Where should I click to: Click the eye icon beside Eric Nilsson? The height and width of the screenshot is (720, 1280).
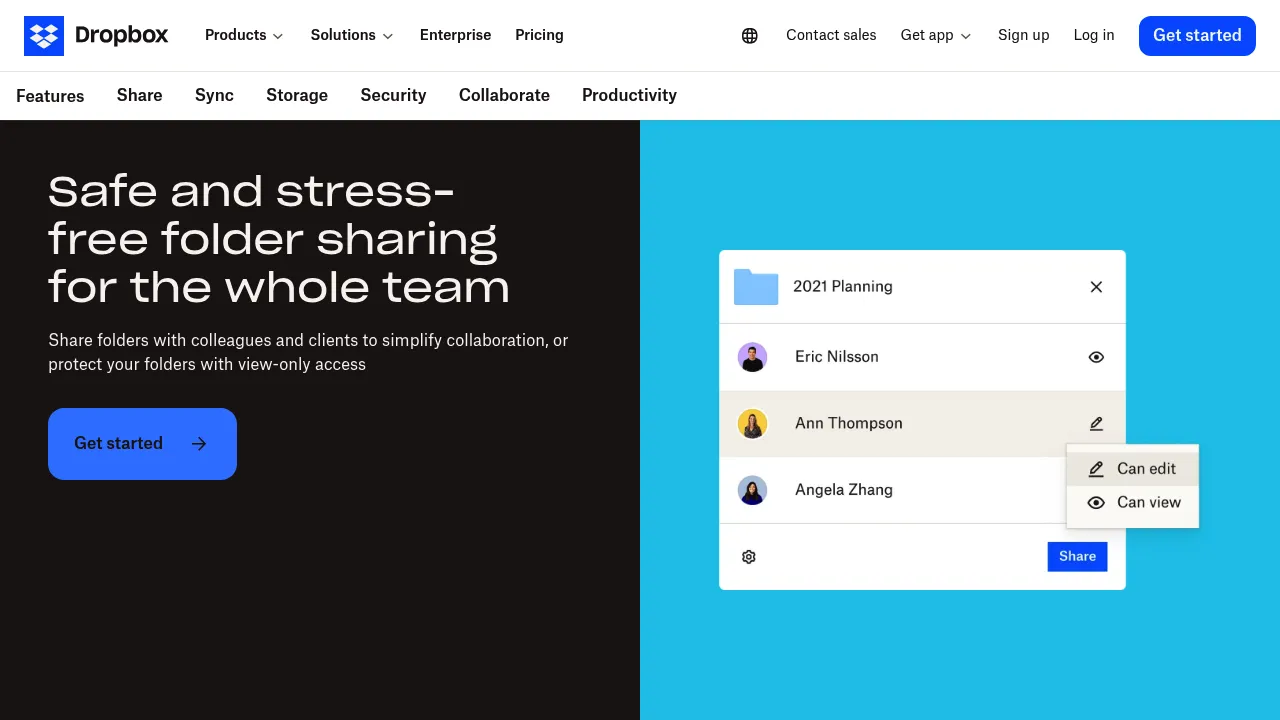pyautogui.click(x=1096, y=357)
